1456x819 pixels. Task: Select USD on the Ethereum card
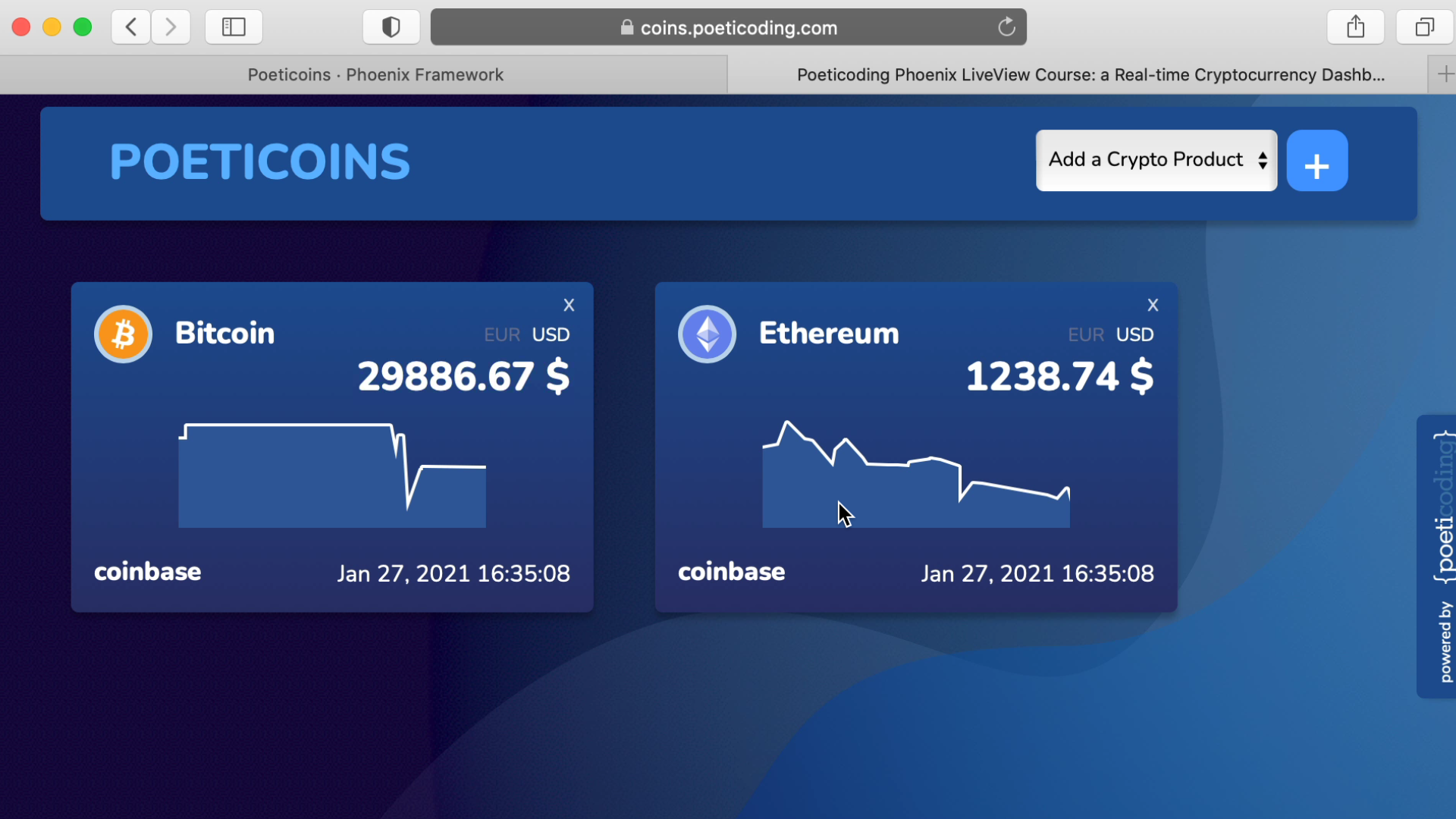1134,334
